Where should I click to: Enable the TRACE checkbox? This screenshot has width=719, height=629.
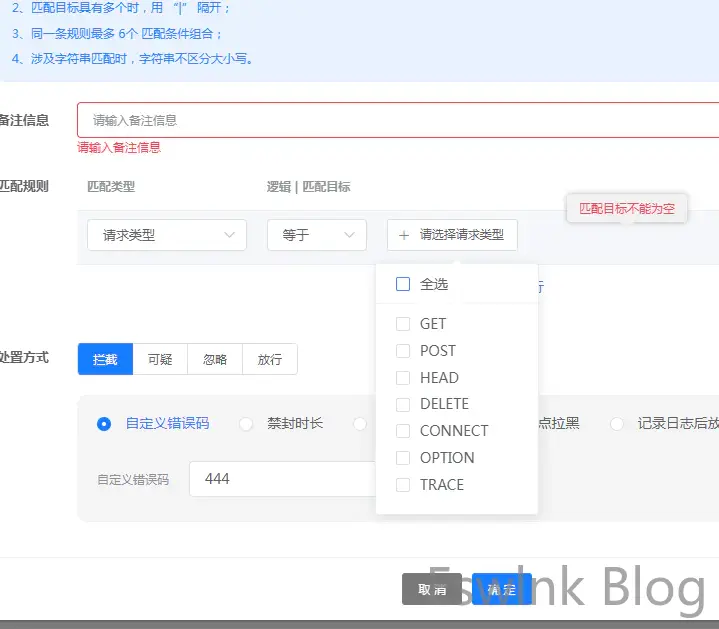[x=403, y=485]
